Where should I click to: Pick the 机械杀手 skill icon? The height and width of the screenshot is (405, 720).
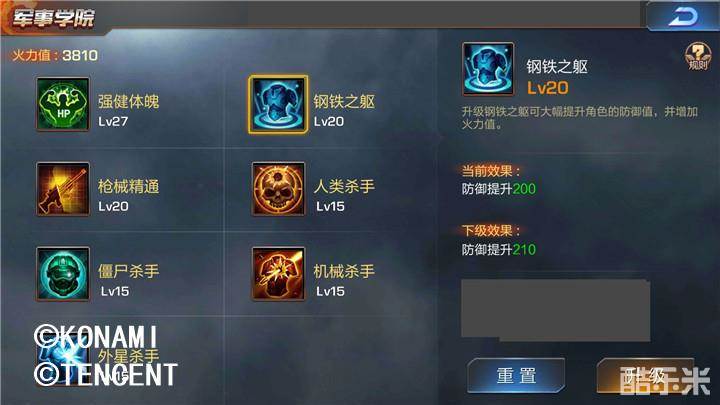[x=278, y=274]
